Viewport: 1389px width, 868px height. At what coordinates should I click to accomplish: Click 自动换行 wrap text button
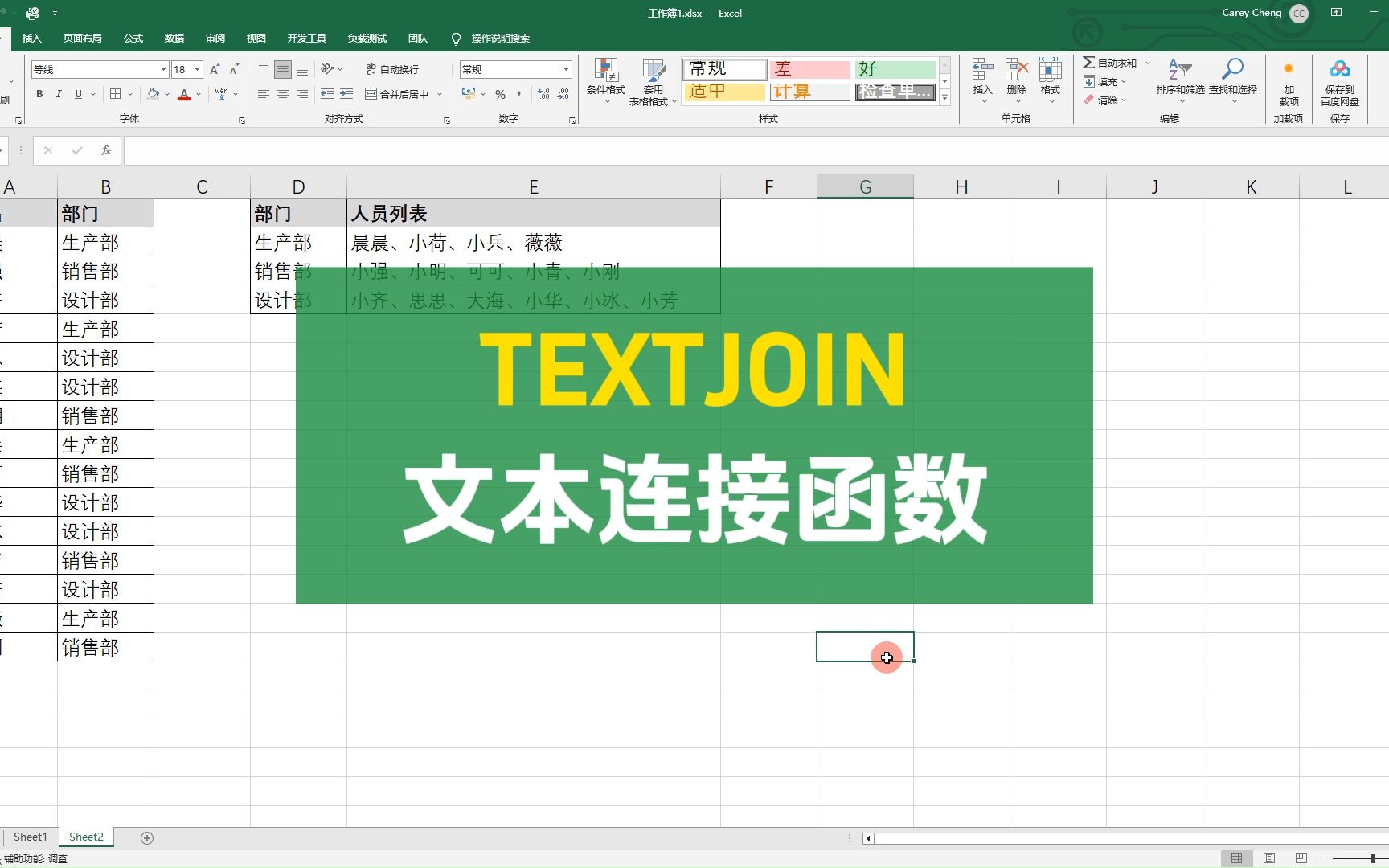(392, 69)
